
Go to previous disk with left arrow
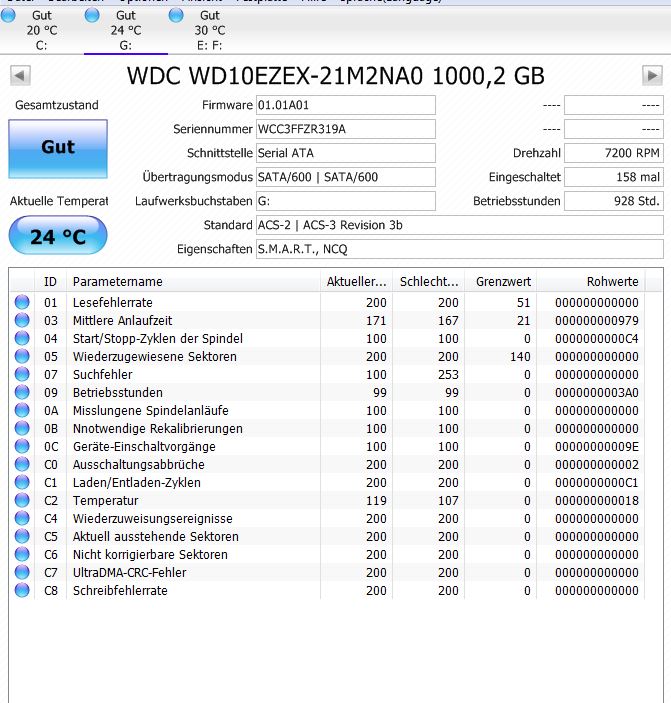click(20, 75)
